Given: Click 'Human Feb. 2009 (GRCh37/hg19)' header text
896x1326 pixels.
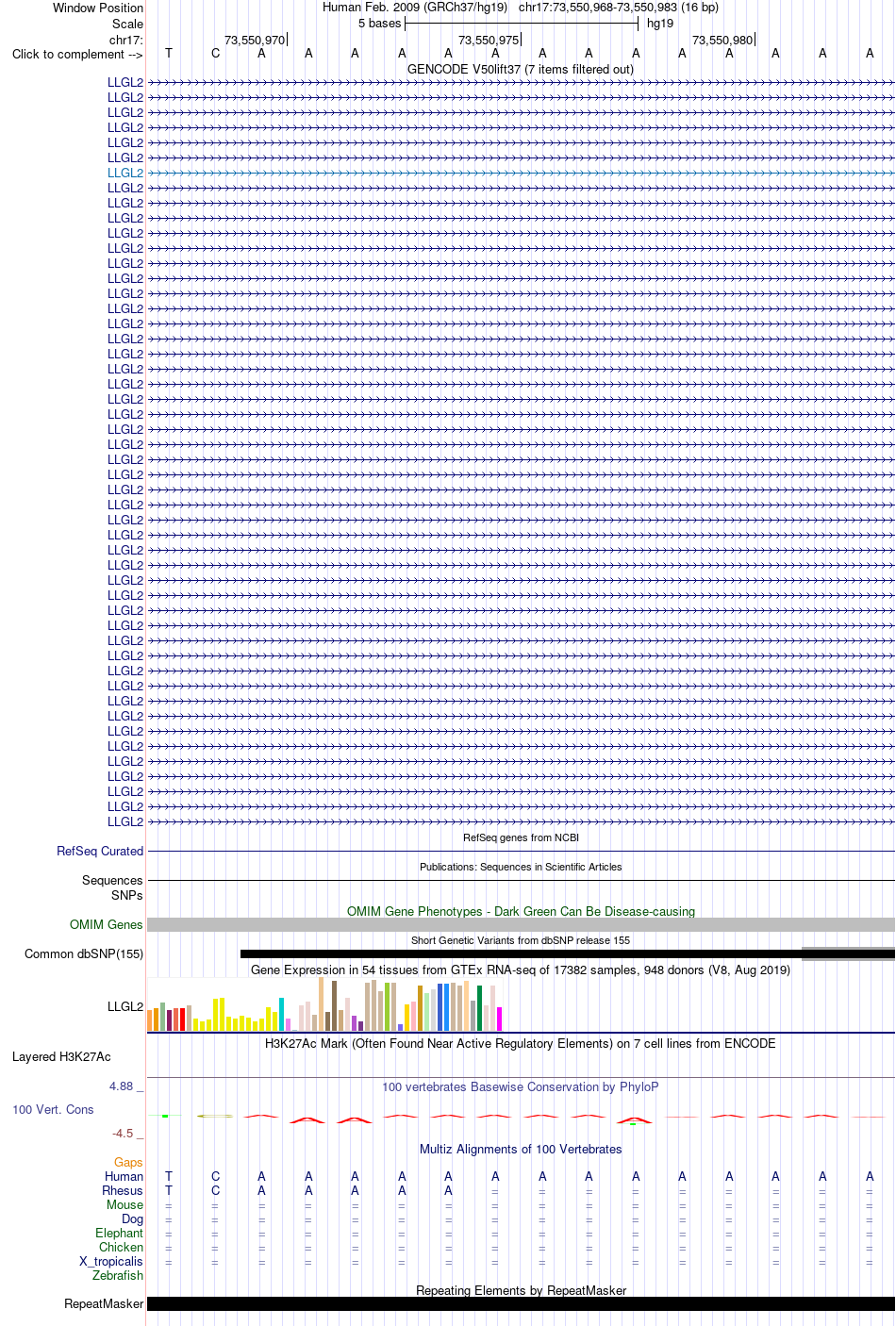Looking at the screenshot, I should coord(415,7).
